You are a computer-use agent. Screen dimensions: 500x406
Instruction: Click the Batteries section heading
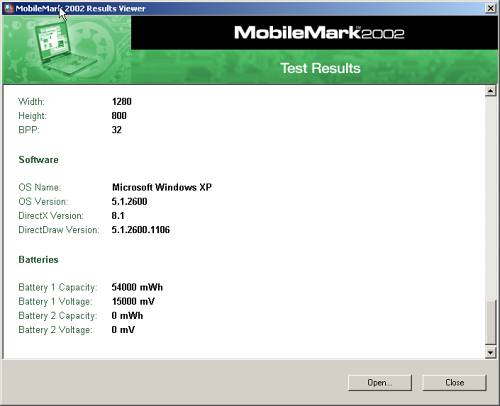tap(38, 260)
